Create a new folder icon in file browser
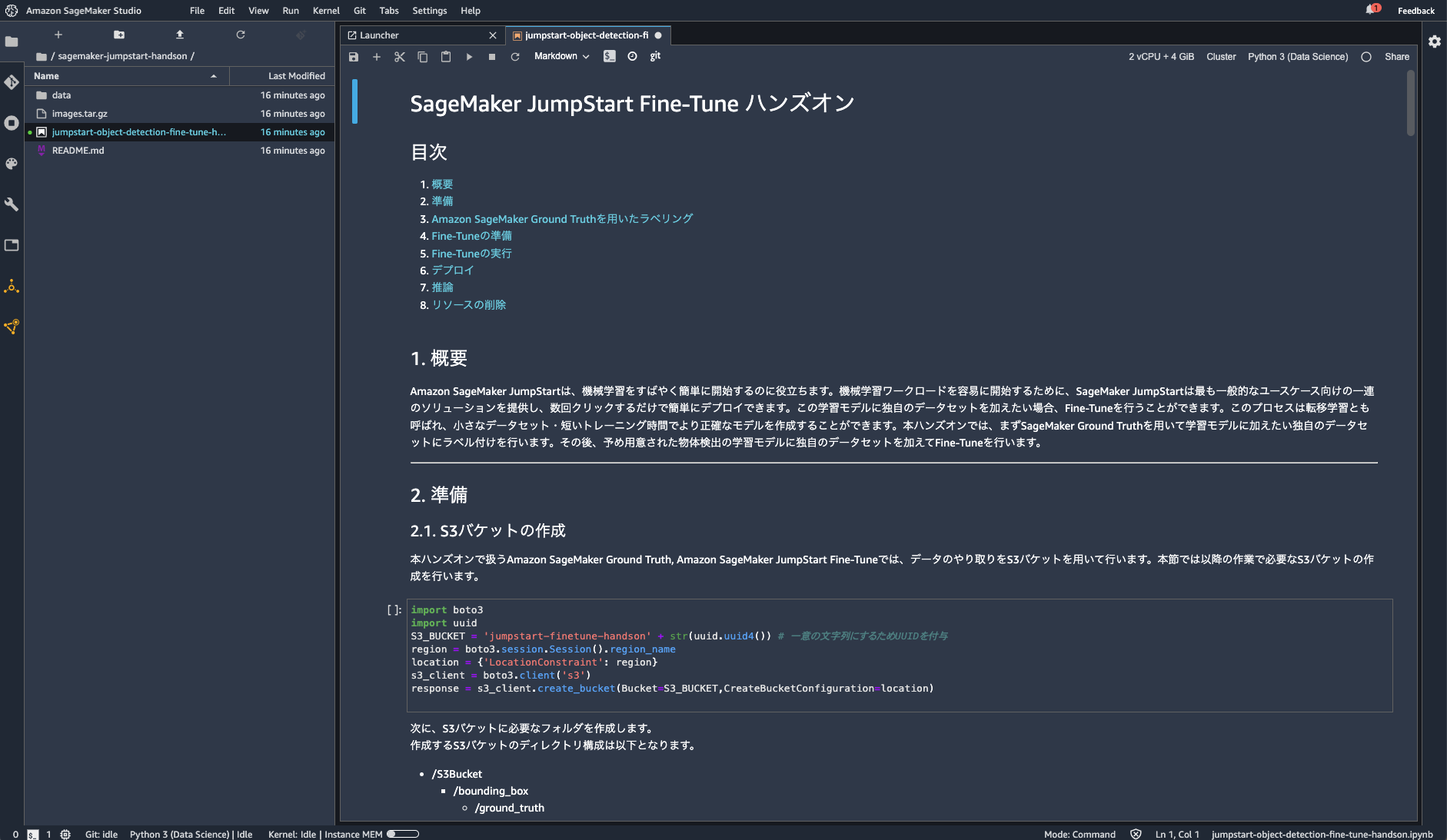Viewport: 1447px width, 840px height. (119, 35)
